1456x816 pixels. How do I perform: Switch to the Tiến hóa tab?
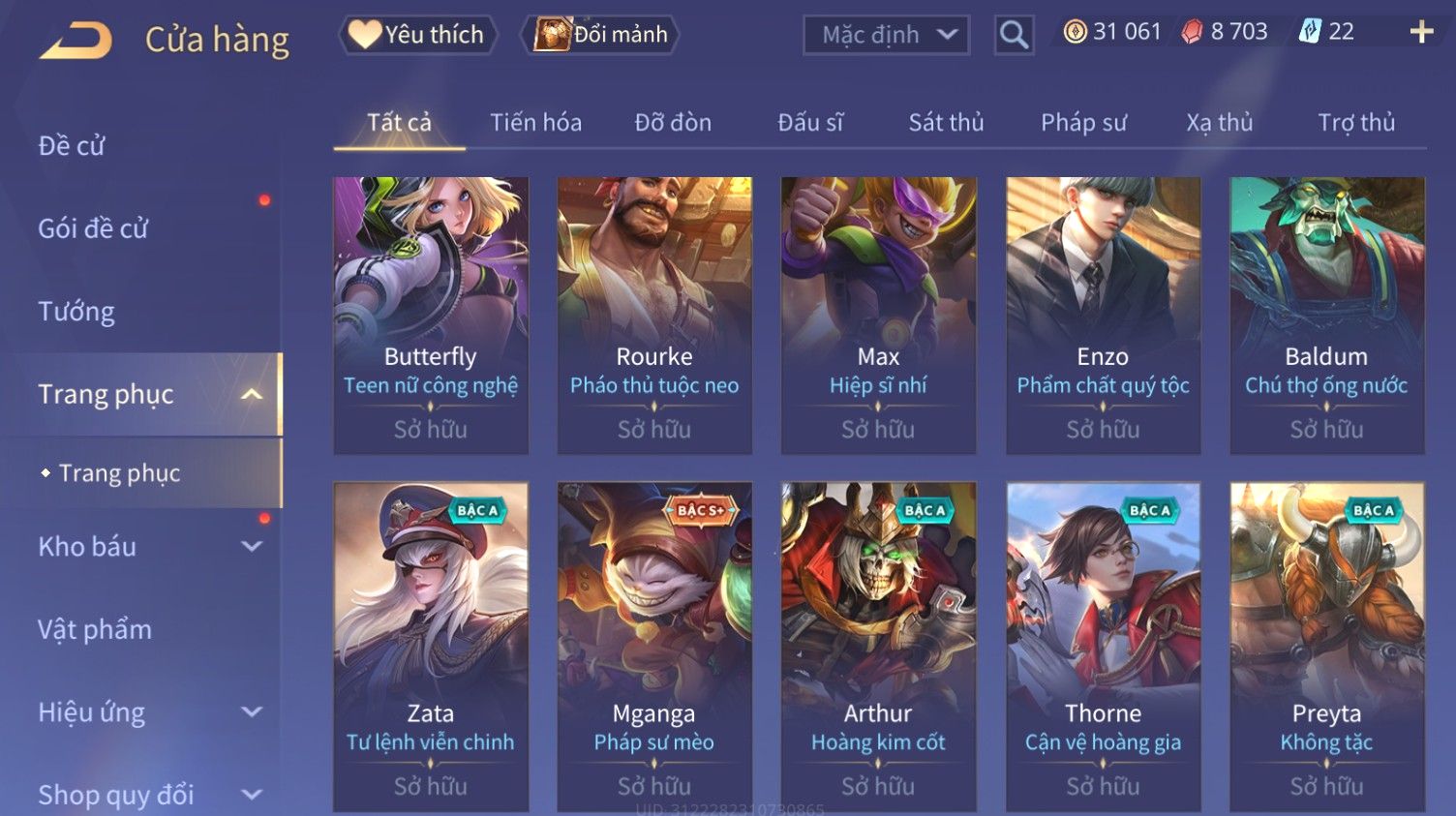point(535,123)
